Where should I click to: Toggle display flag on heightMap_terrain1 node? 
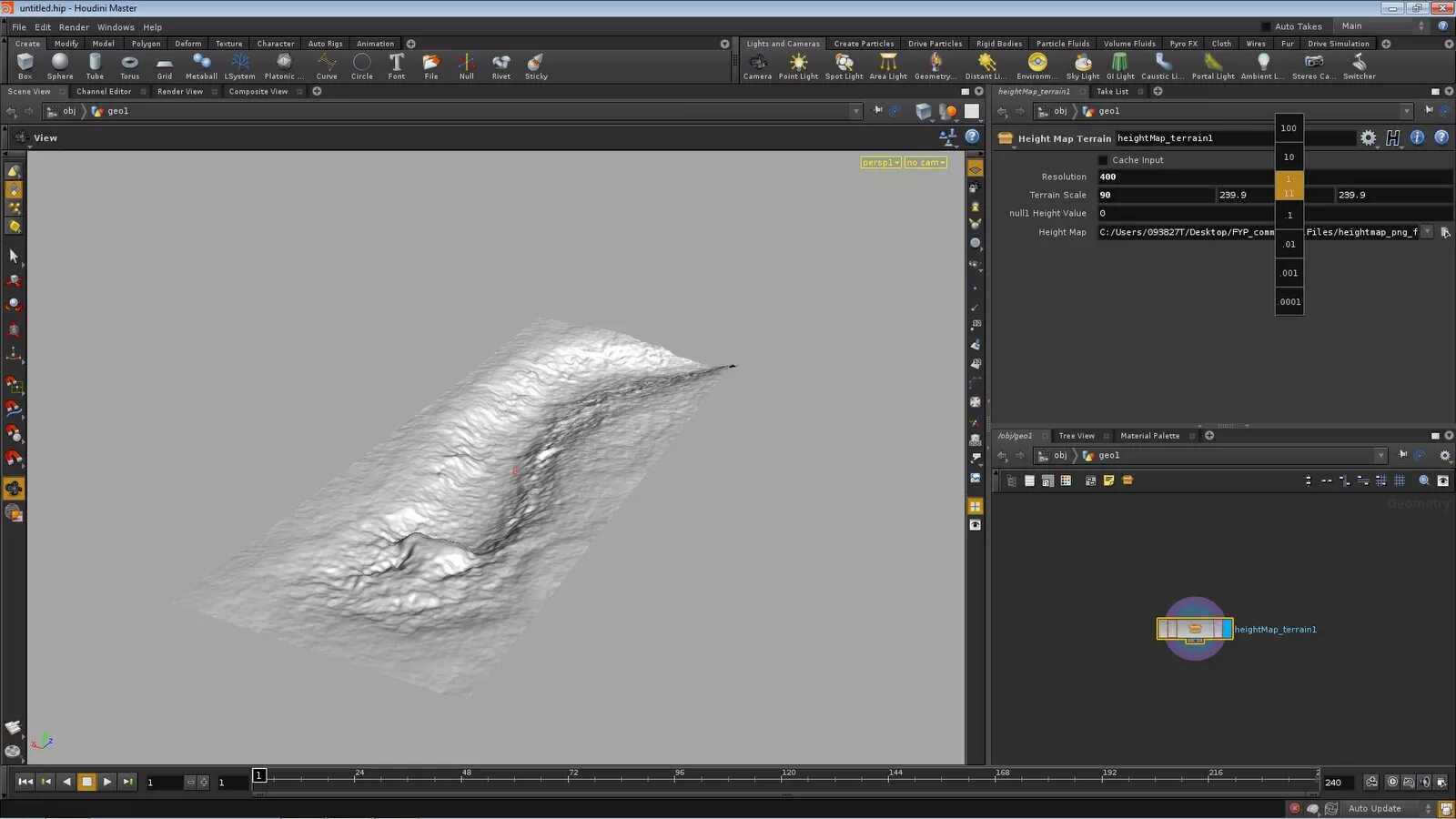coord(1226,629)
